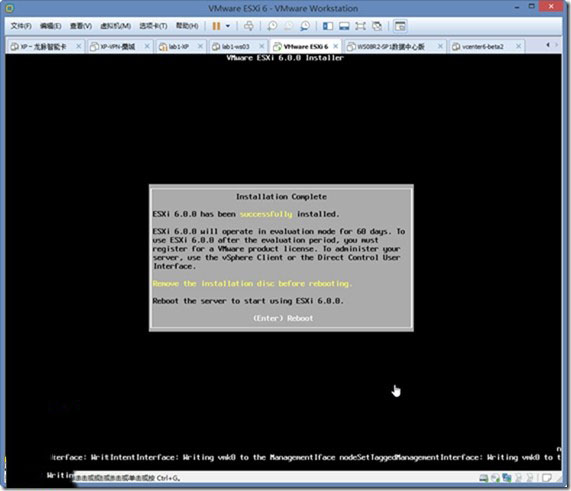The image size is (571, 491).
Task: Open the 文件(F) menu
Action: [21, 26]
